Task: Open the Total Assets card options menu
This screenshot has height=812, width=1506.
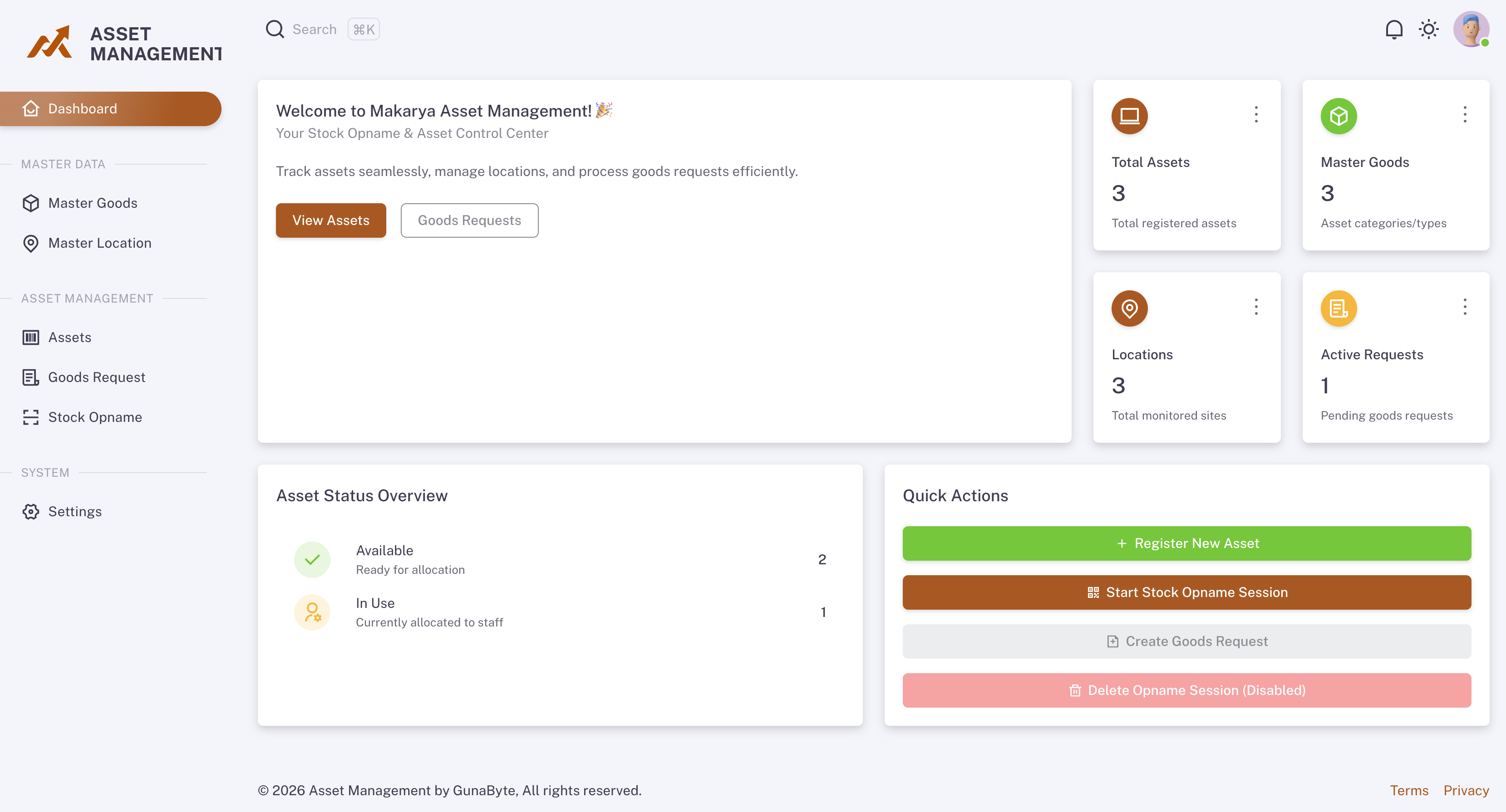Action: click(x=1256, y=114)
